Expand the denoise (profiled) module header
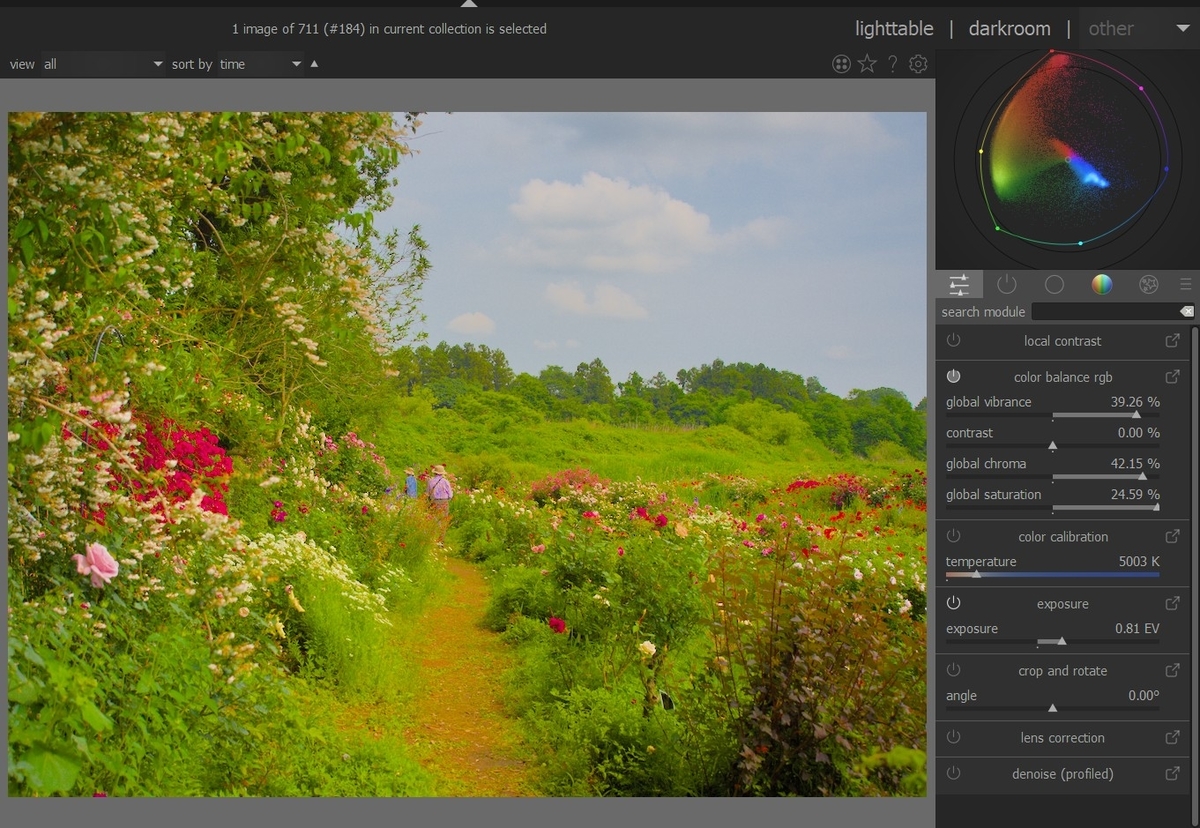1200x828 pixels. [1062, 774]
